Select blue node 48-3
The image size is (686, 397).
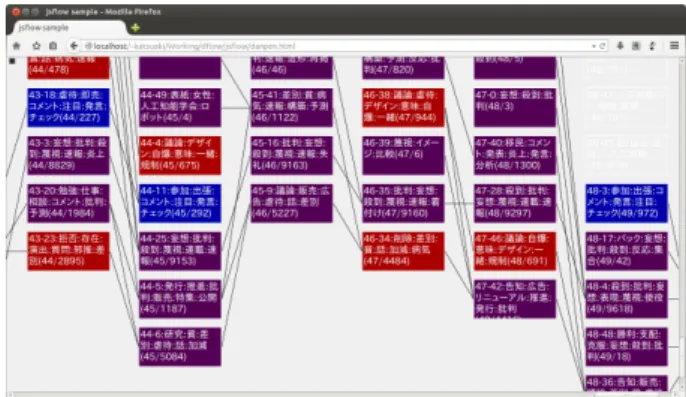coord(626,203)
